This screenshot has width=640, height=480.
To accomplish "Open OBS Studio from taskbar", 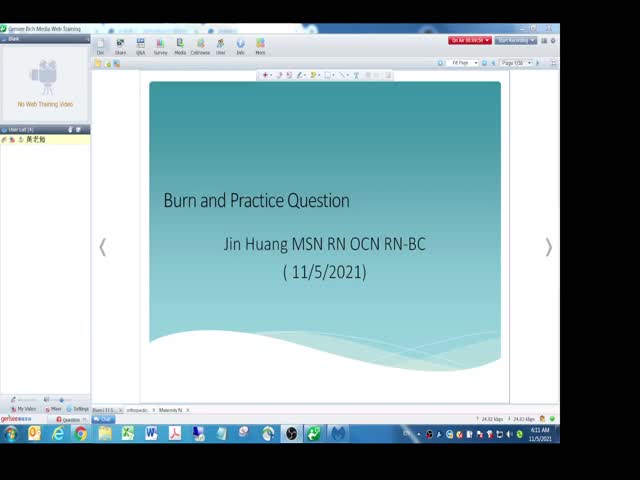I will [291, 433].
